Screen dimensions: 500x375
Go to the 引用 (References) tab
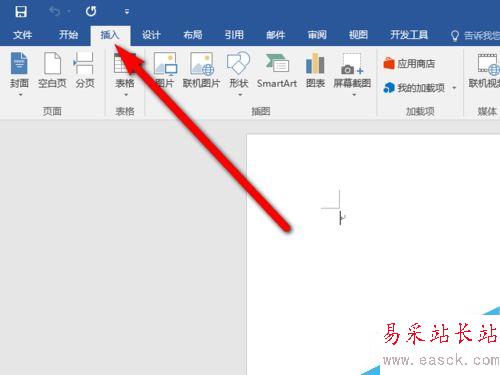pos(234,35)
